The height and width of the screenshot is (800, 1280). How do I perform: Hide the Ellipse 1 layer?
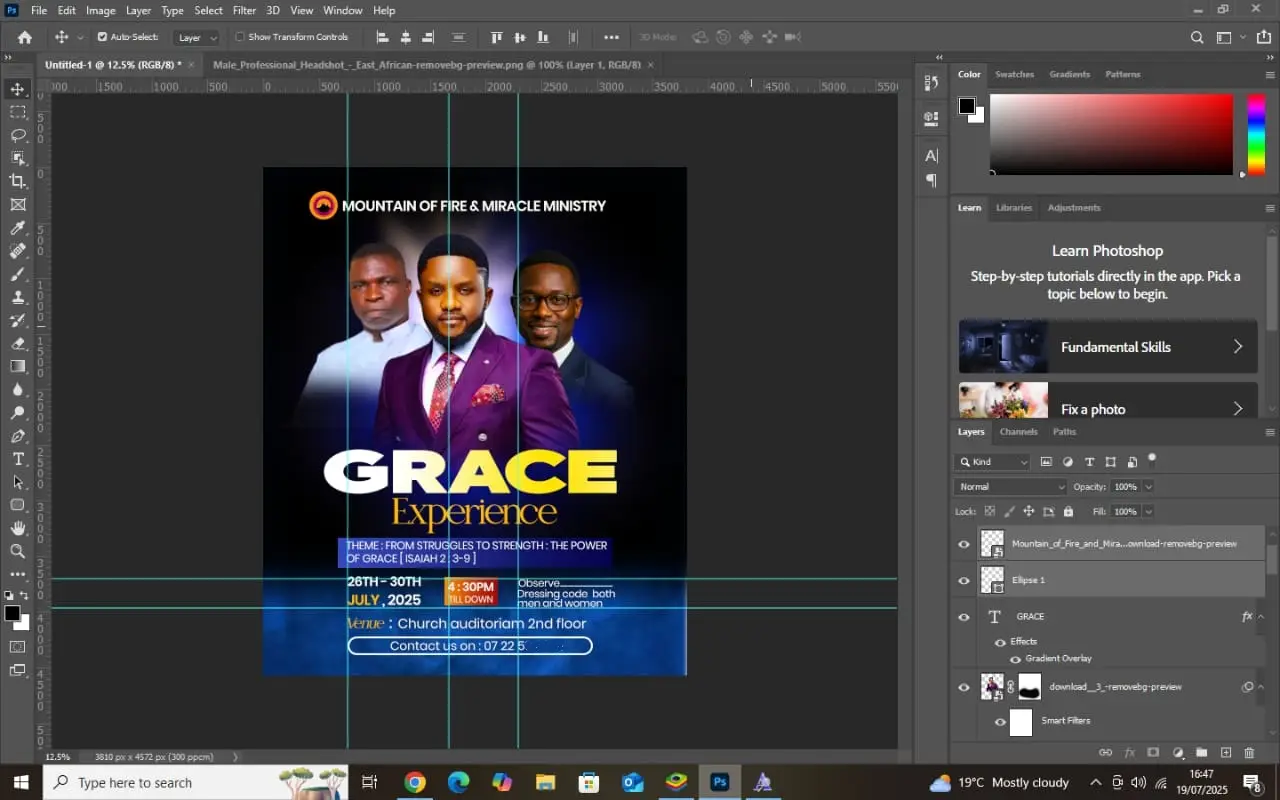[x=964, y=580]
